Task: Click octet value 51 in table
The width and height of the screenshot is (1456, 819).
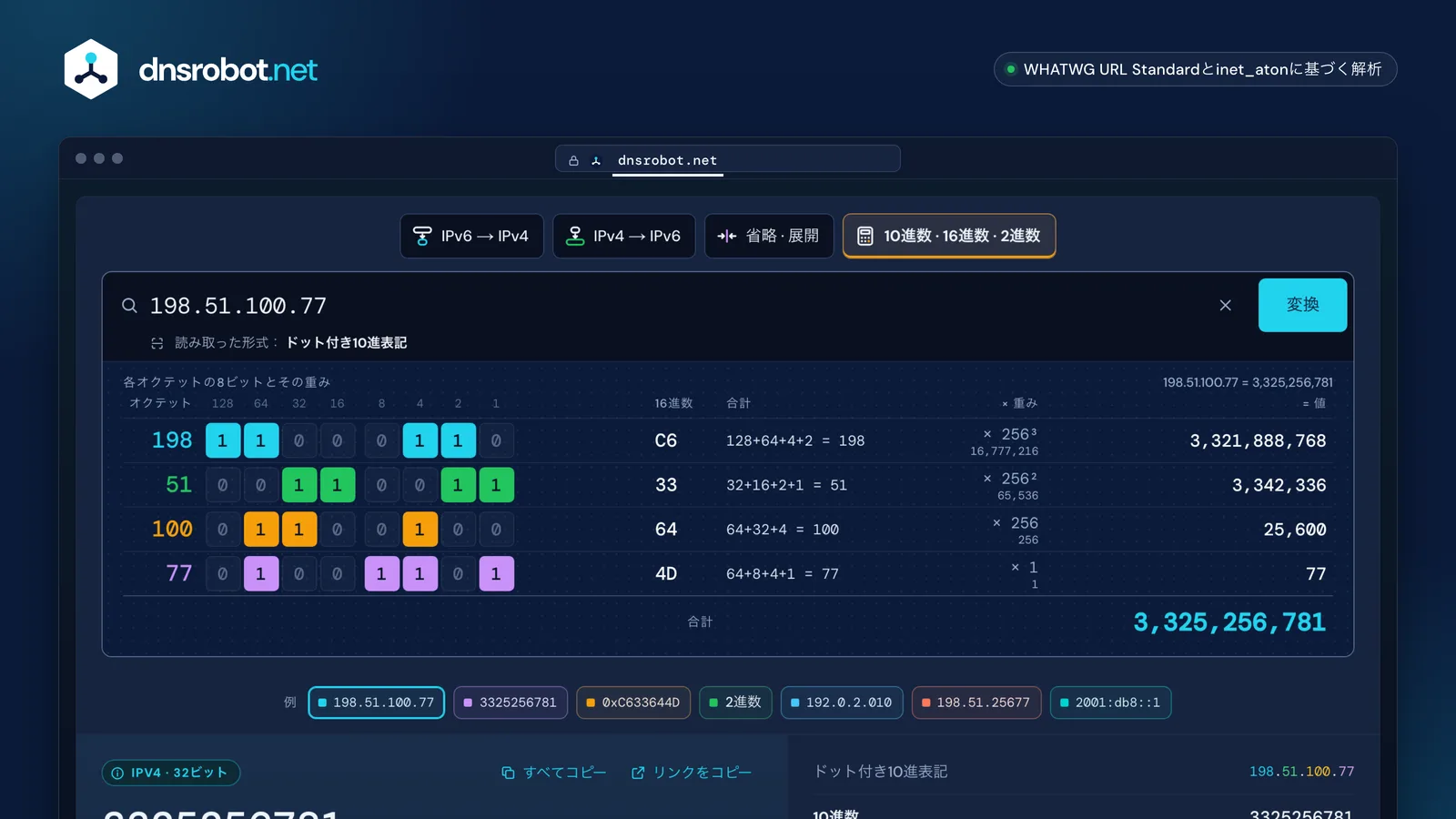Action: (x=179, y=485)
